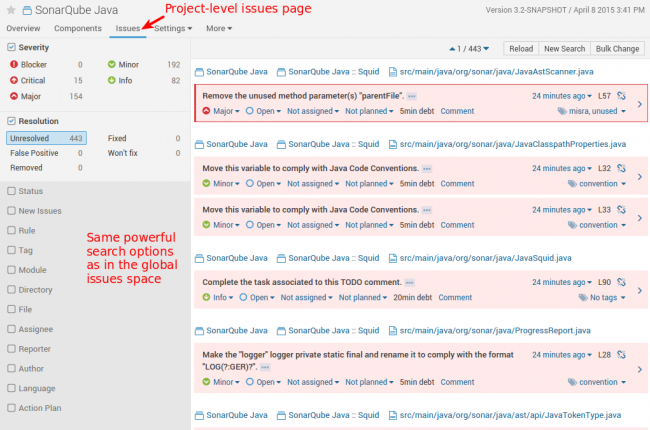The image size is (650, 430).
Task: Click file icon beside JavaSquid.java path
Action: pyautogui.click(x=392, y=258)
